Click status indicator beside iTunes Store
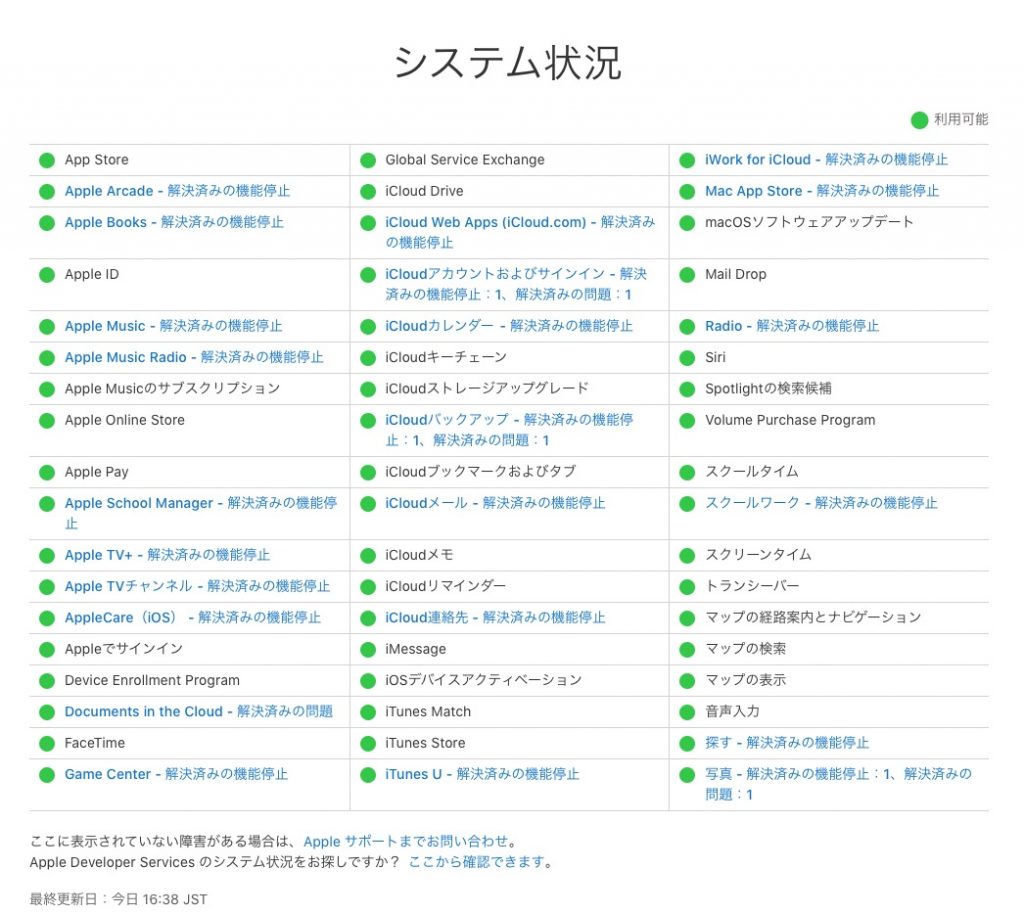1024x915 pixels. click(x=367, y=744)
